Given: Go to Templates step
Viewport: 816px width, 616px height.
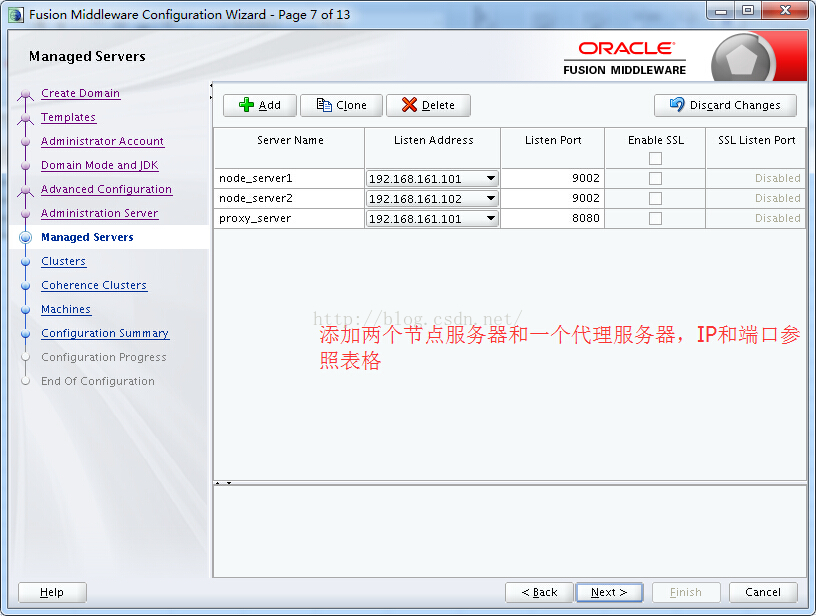Looking at the screenshot, I should [x=68, y=117].
